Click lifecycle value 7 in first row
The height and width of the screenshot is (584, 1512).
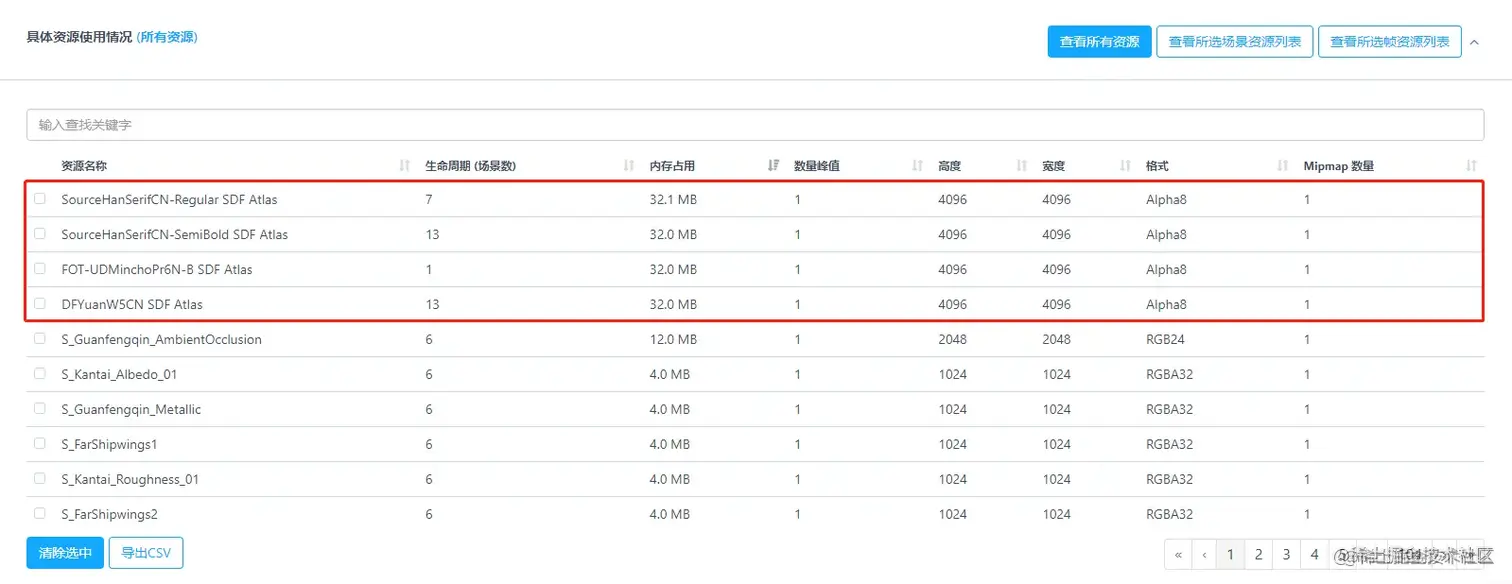429,200
